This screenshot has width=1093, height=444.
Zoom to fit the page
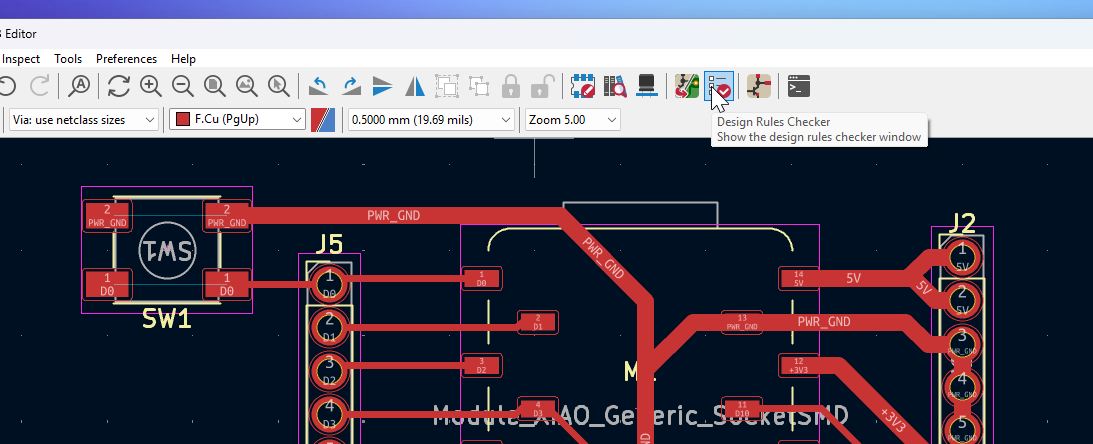pyautogui.click(x=215, y=86)
